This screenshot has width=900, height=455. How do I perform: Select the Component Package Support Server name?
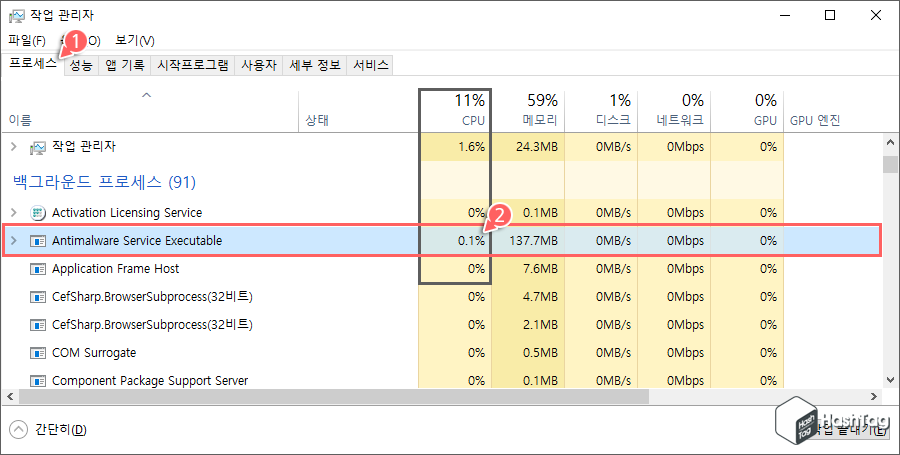click(150, 381)
